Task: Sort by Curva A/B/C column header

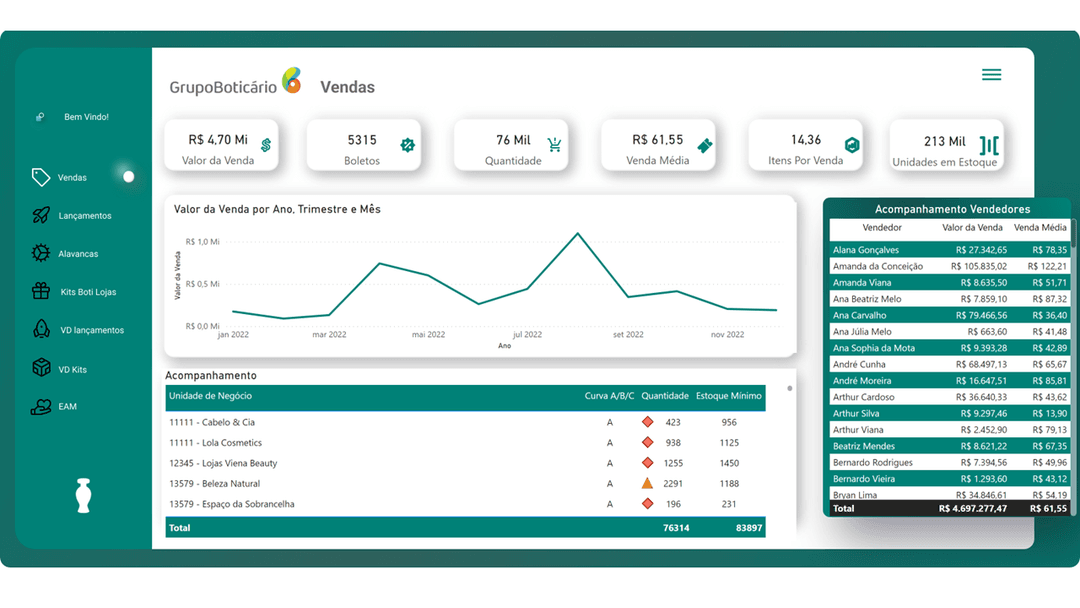Action: coord(610,396)
